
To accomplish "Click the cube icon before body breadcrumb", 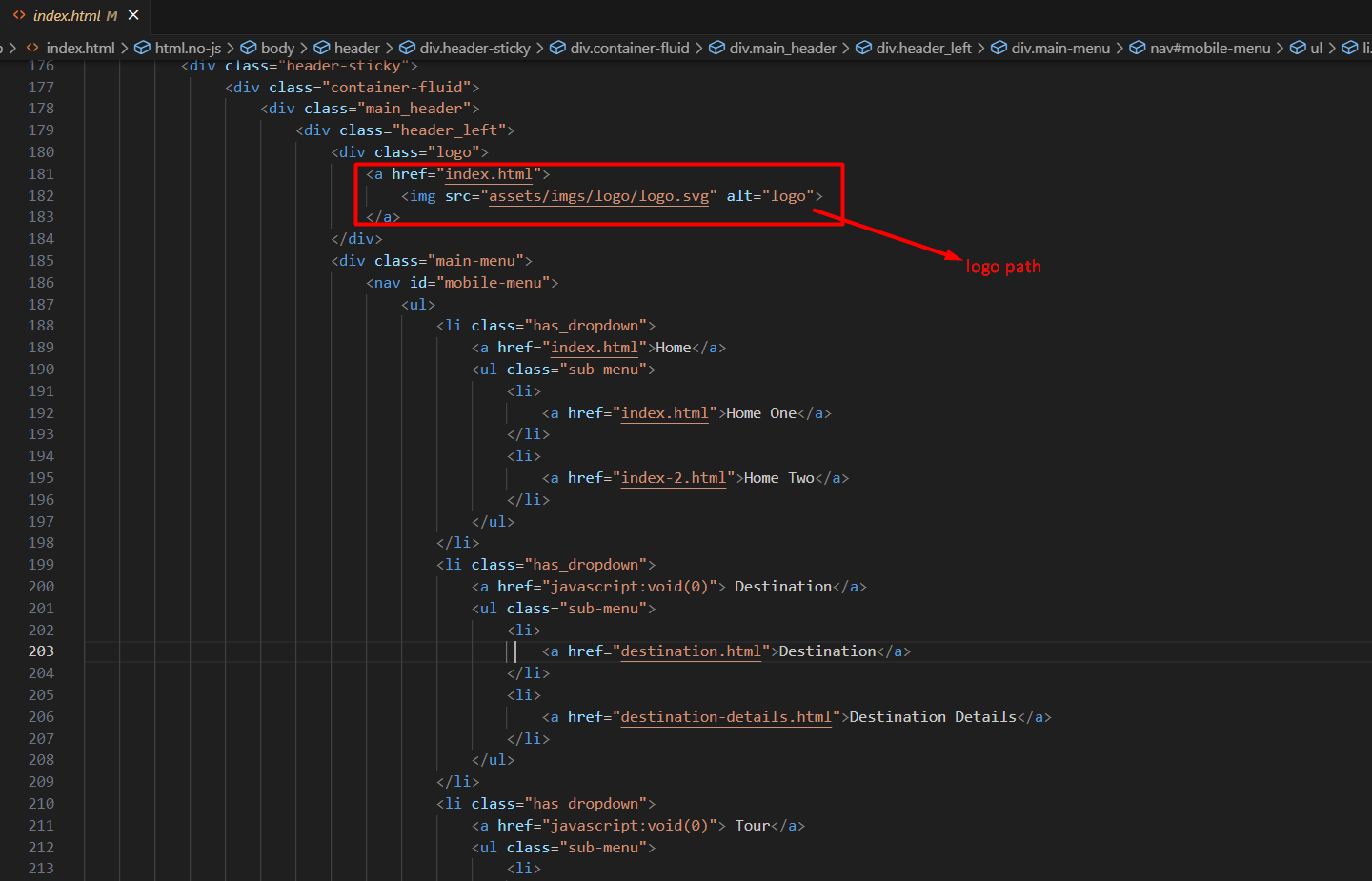I will pos(249,48).
